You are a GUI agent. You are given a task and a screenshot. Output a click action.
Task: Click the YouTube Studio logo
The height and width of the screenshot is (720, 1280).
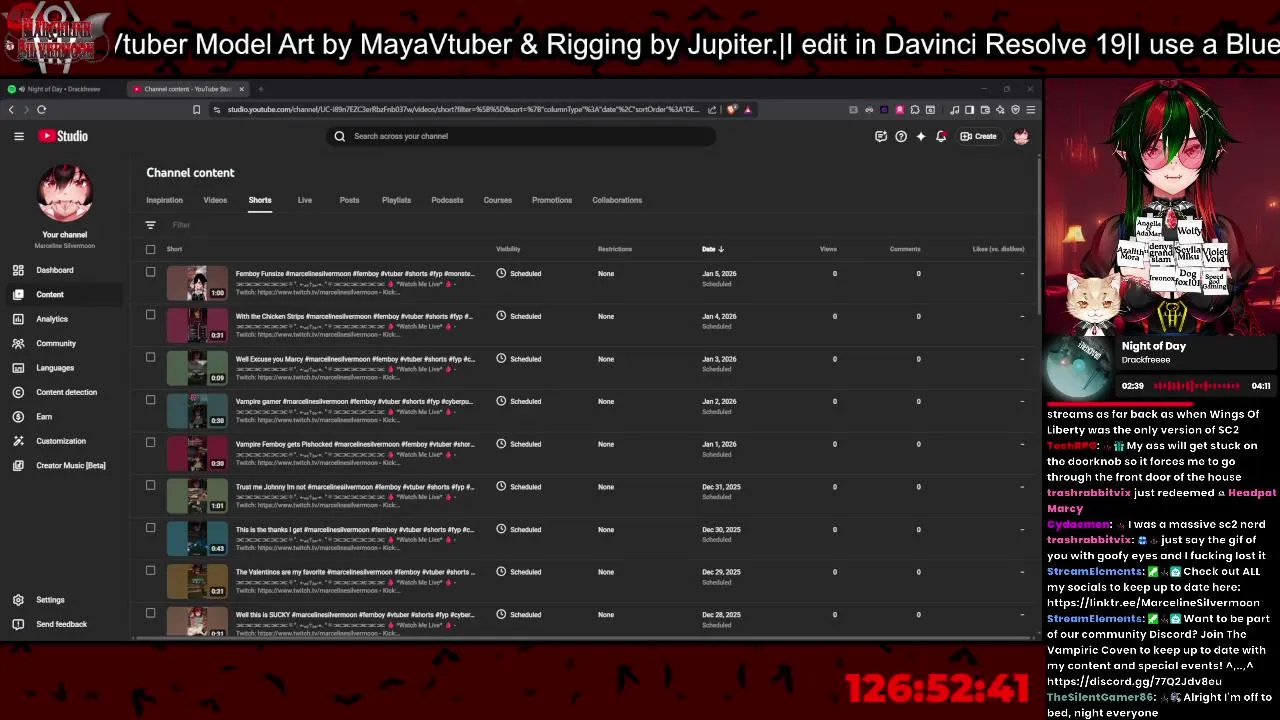coord(64,136)
